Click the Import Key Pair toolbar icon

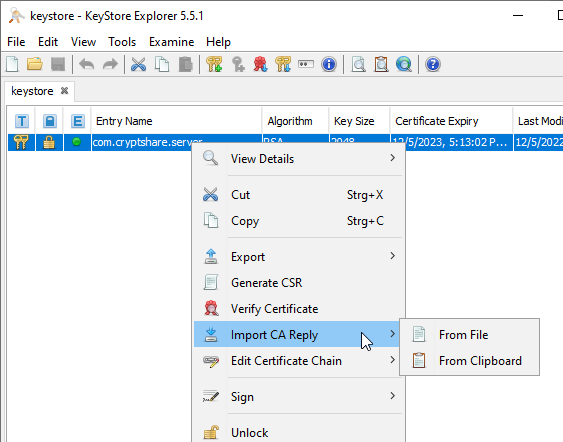(283, 65)
